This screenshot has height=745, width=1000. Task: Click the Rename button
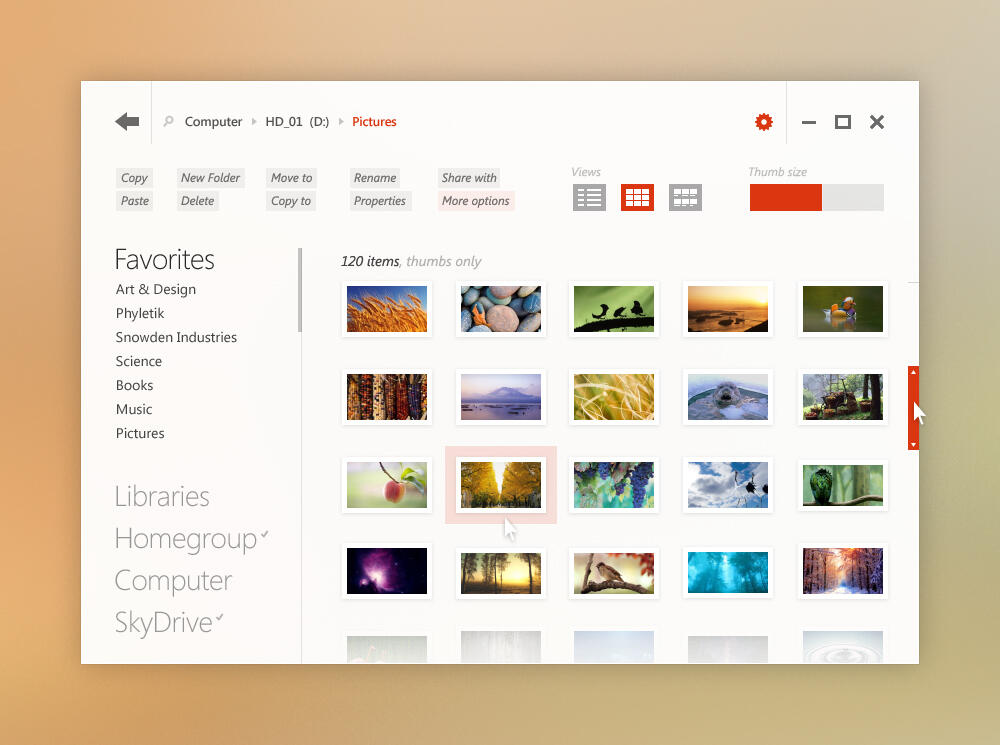375,178
